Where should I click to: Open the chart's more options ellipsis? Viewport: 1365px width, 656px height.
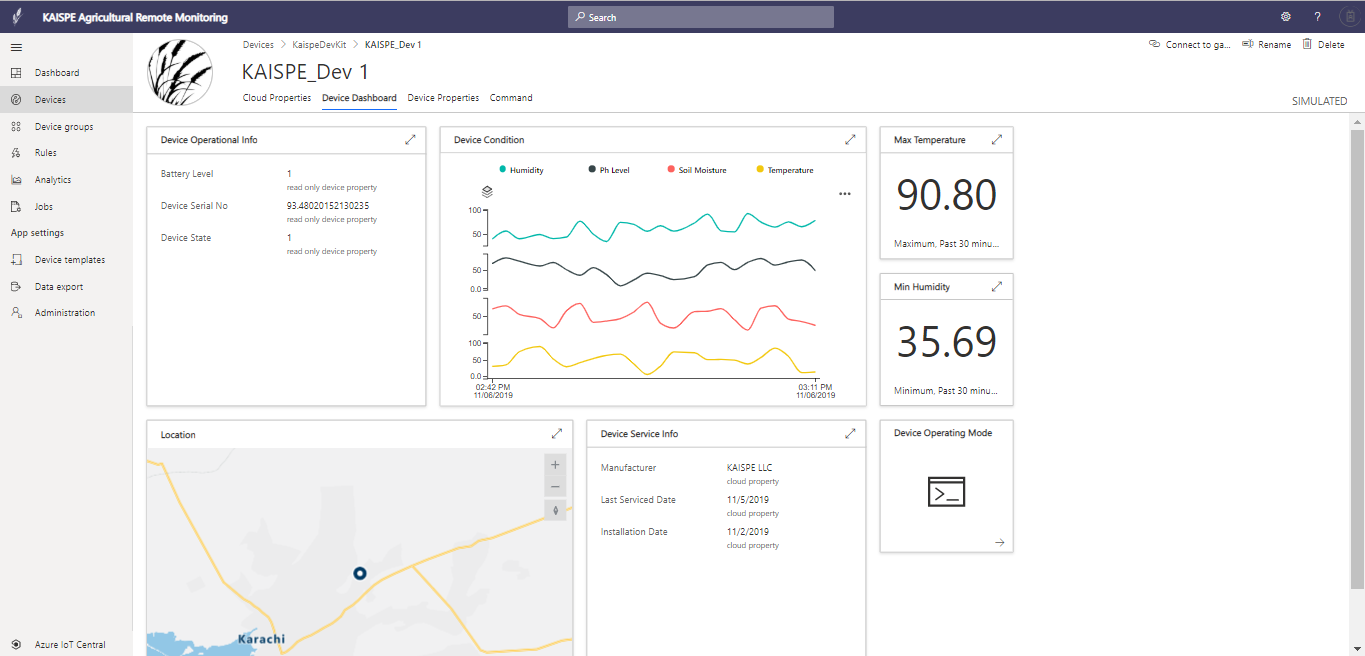tap(845, 193)
